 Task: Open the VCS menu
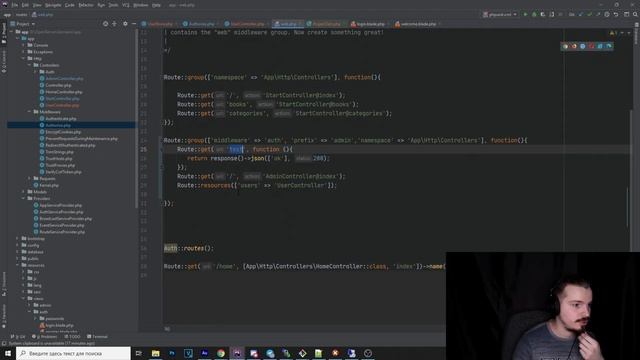(x=126, y=5)
